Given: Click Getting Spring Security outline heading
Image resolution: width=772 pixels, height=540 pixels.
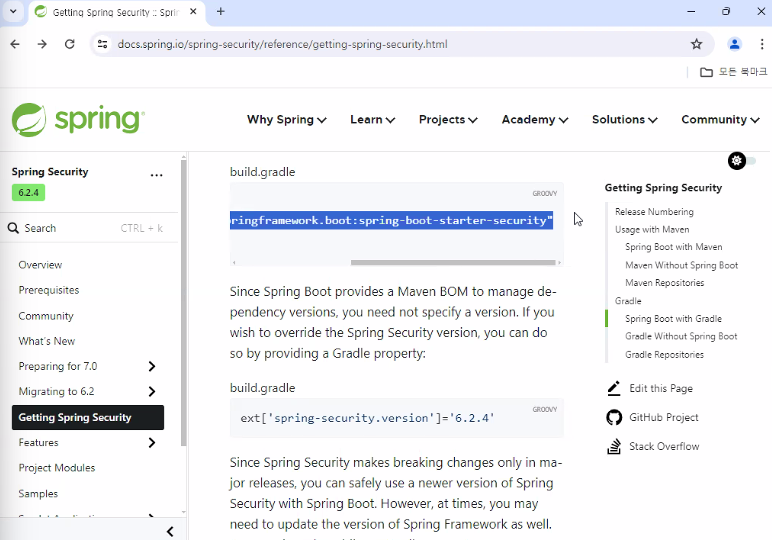Looking at the screenshot, I should [663, 188].
